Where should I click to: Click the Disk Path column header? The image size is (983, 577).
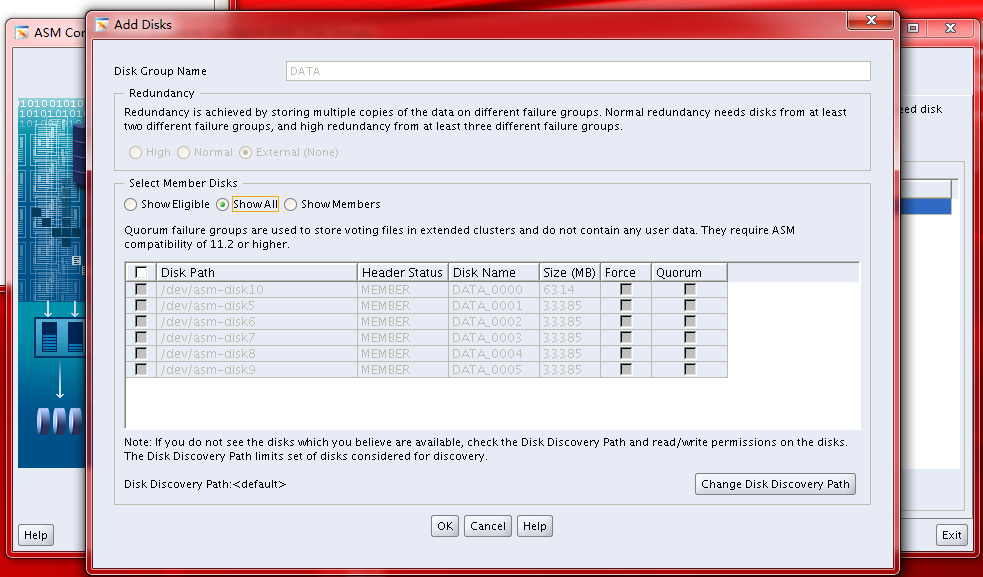(257, 272)
